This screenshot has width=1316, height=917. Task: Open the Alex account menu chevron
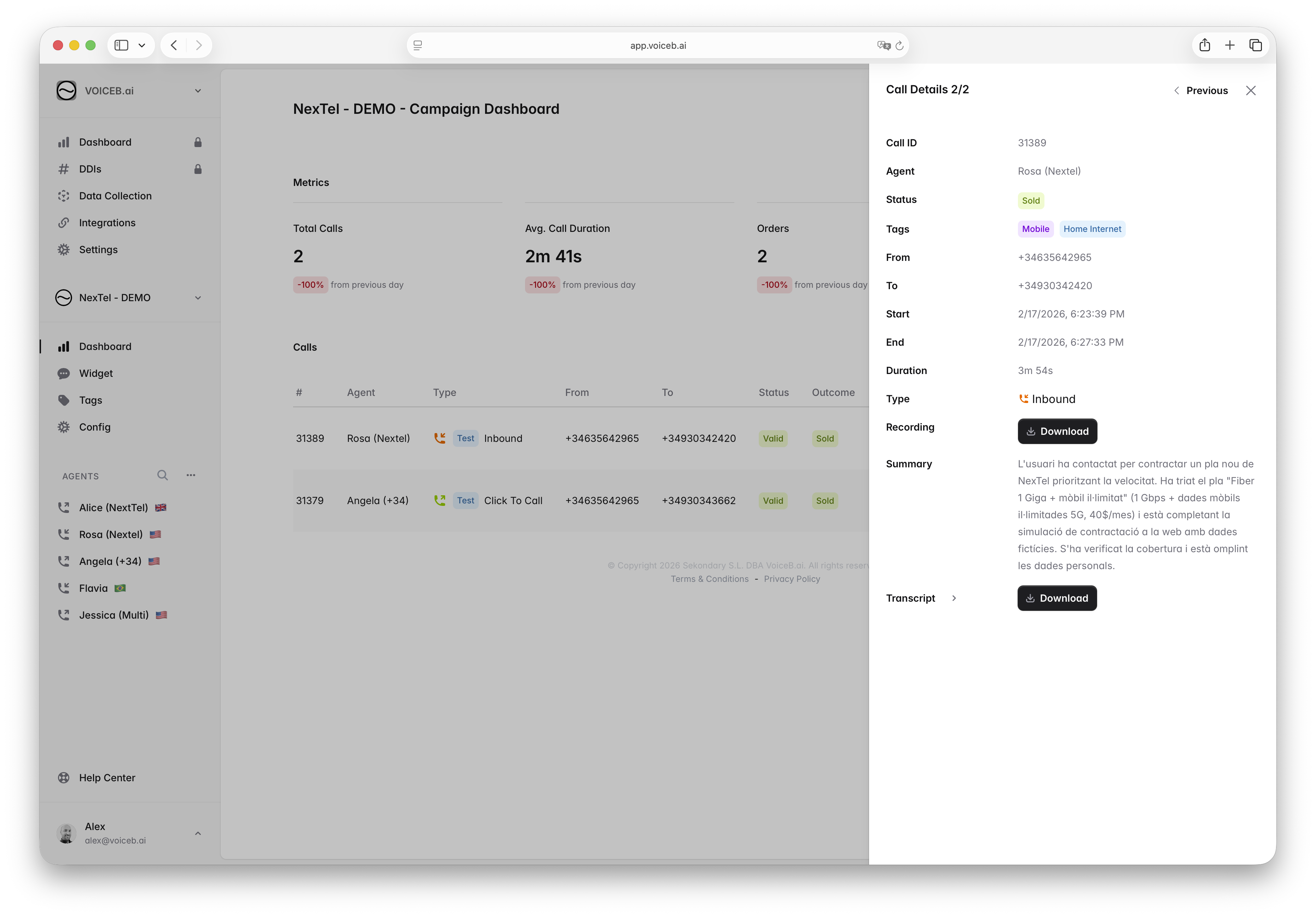tap(198, 833)
